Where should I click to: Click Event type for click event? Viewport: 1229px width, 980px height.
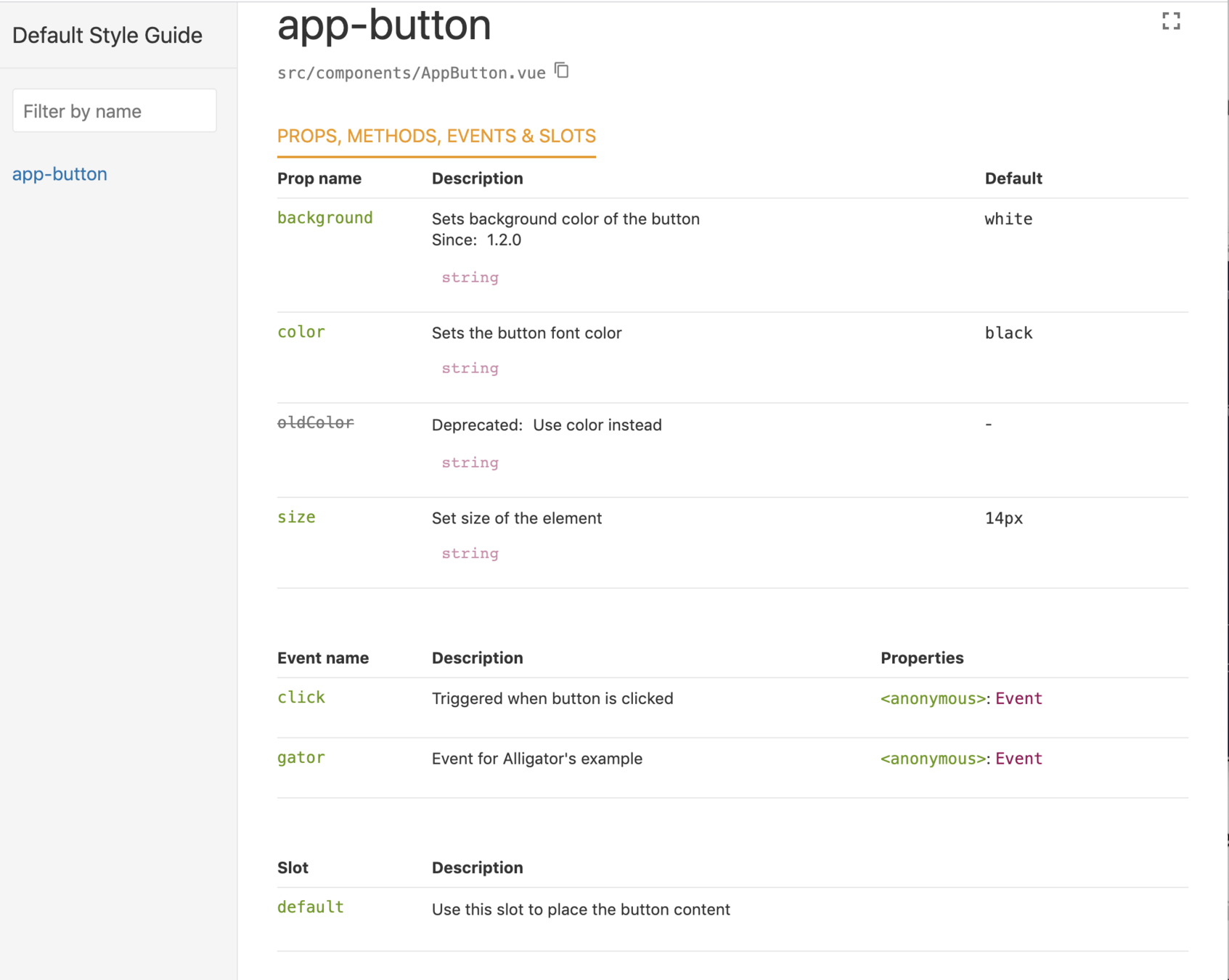[x=1018, y=698]
